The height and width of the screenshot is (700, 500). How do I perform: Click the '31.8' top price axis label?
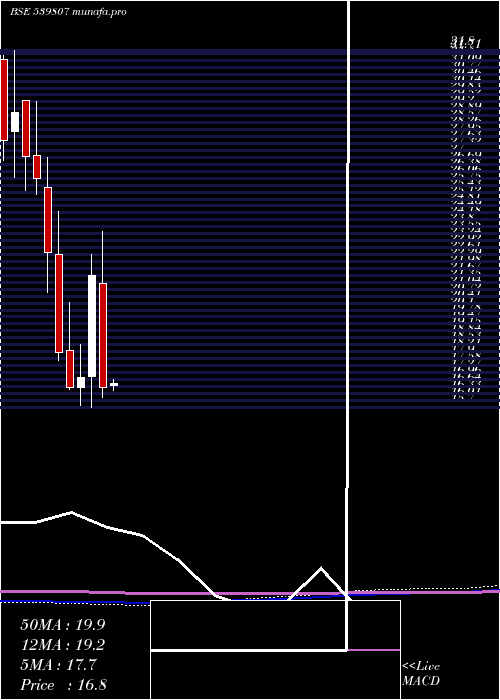tap(462, 42)
